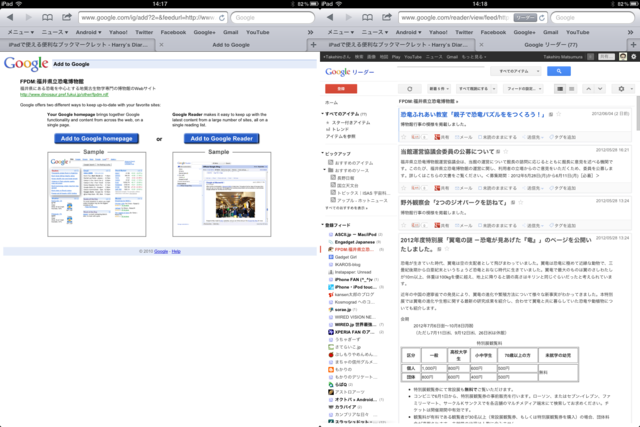Reload the Add to Google page
Image resolution: width=640 pixels, height=427 pixels.
coord(222,18)
